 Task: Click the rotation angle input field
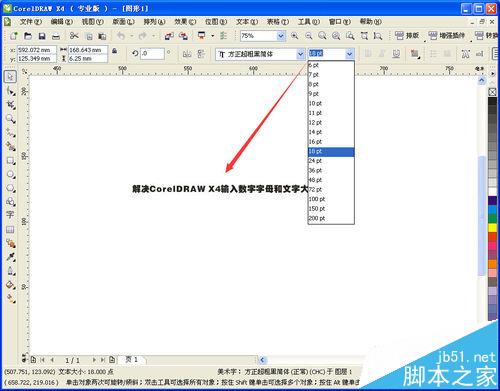(x=152, y=54)
